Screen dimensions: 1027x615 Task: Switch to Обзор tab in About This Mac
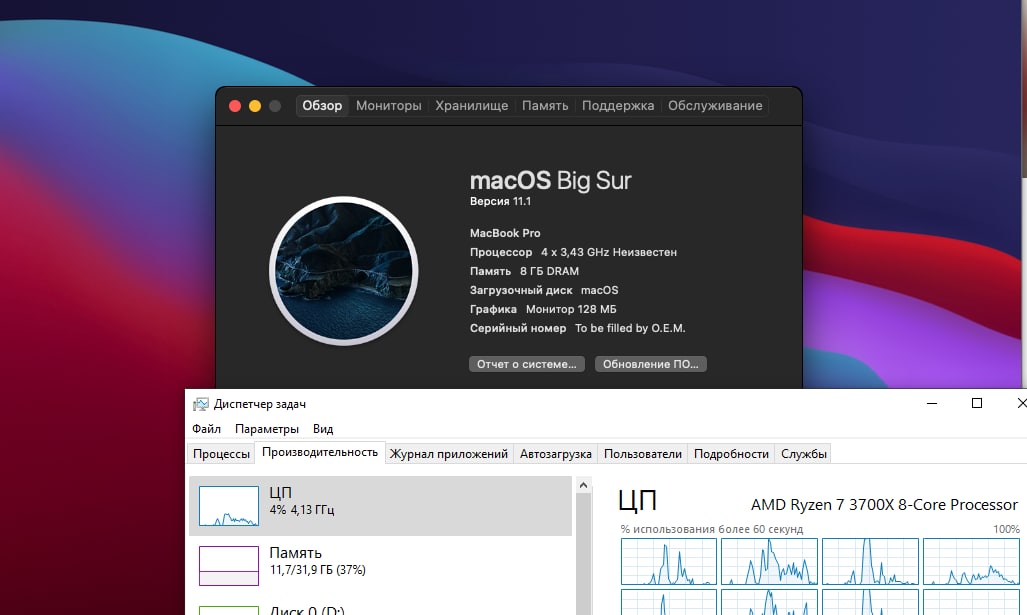[322, 105]
